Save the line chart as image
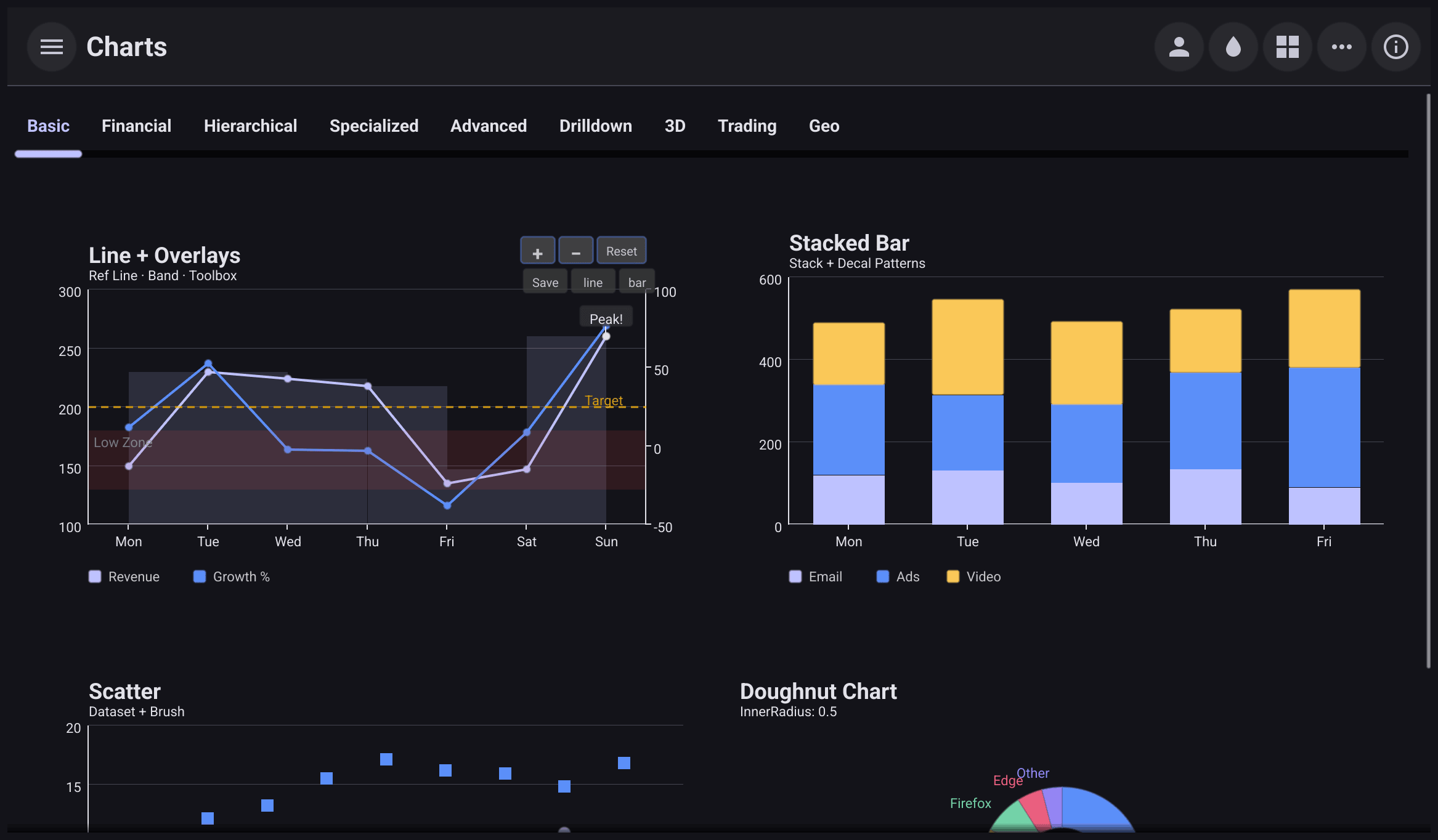The image size is (1438, 840). pos(545,282)
